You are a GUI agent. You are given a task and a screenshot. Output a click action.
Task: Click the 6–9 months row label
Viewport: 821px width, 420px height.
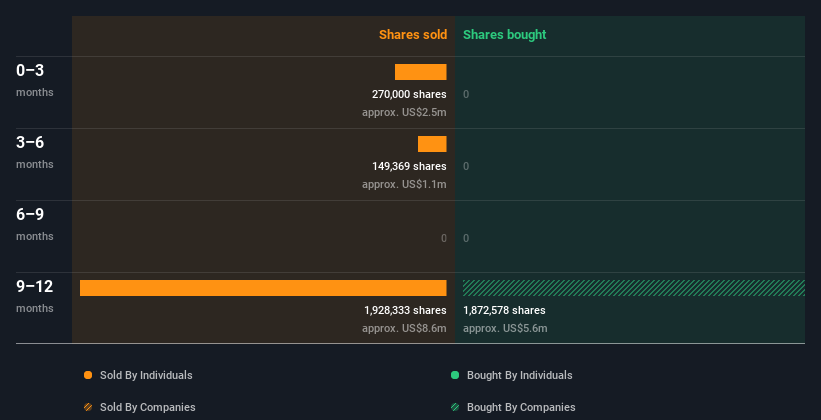coord(35,224)
